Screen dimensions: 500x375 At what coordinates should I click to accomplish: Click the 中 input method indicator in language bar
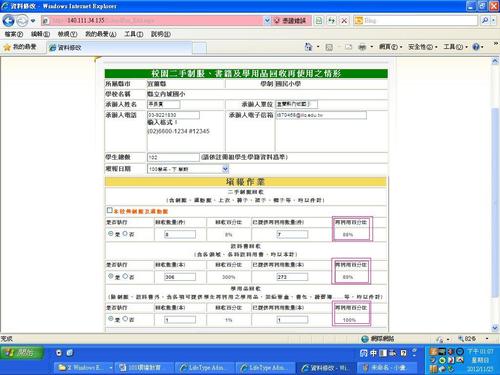tap(373, 353)
